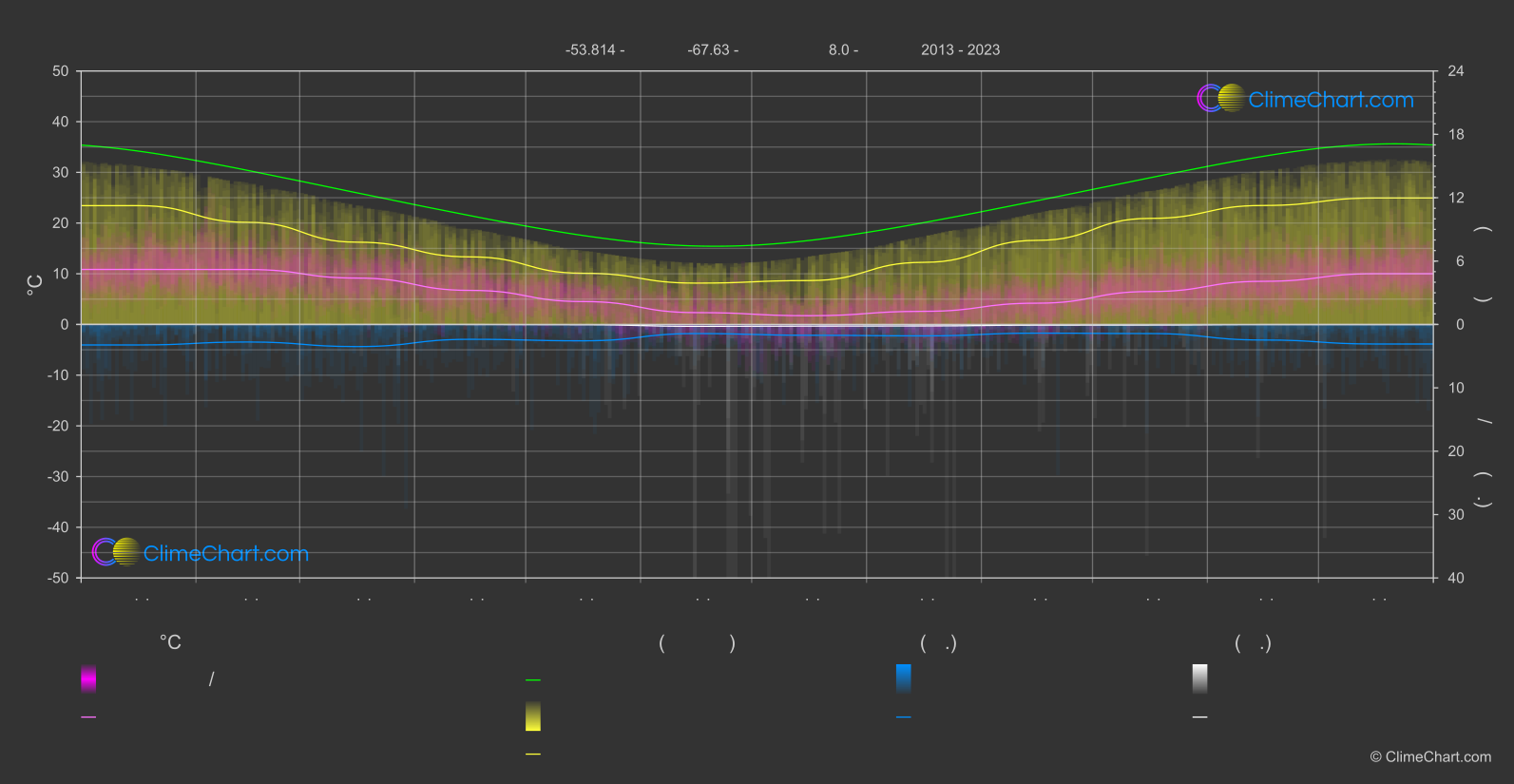
Task: Open the ClimeChart.com text link top right
Action: 1331,100
